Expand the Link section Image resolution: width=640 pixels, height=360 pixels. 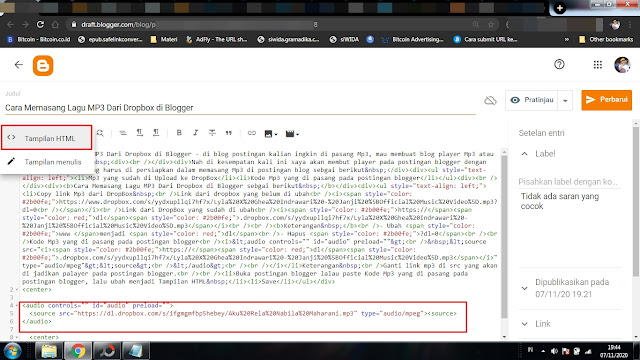[524, 324]
